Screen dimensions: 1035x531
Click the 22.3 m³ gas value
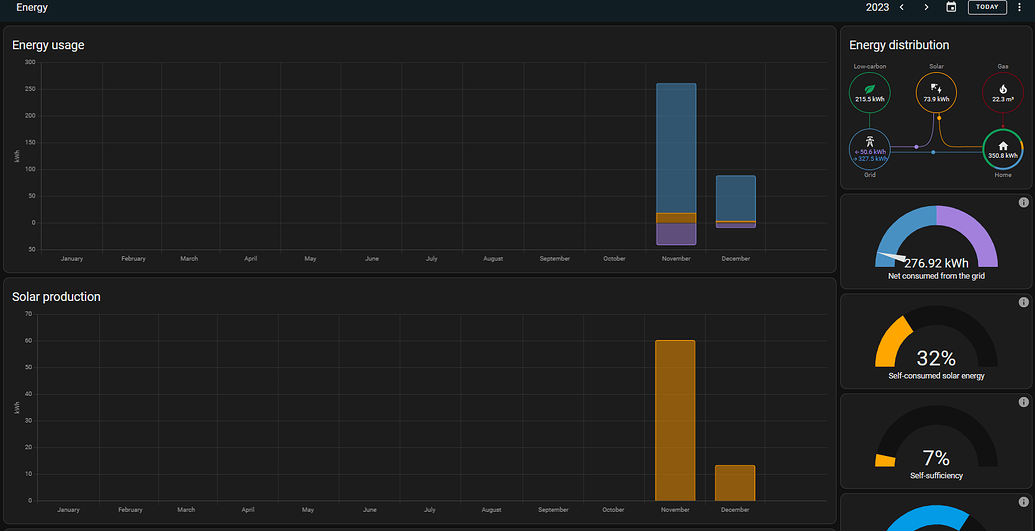tap(1003, 99)
